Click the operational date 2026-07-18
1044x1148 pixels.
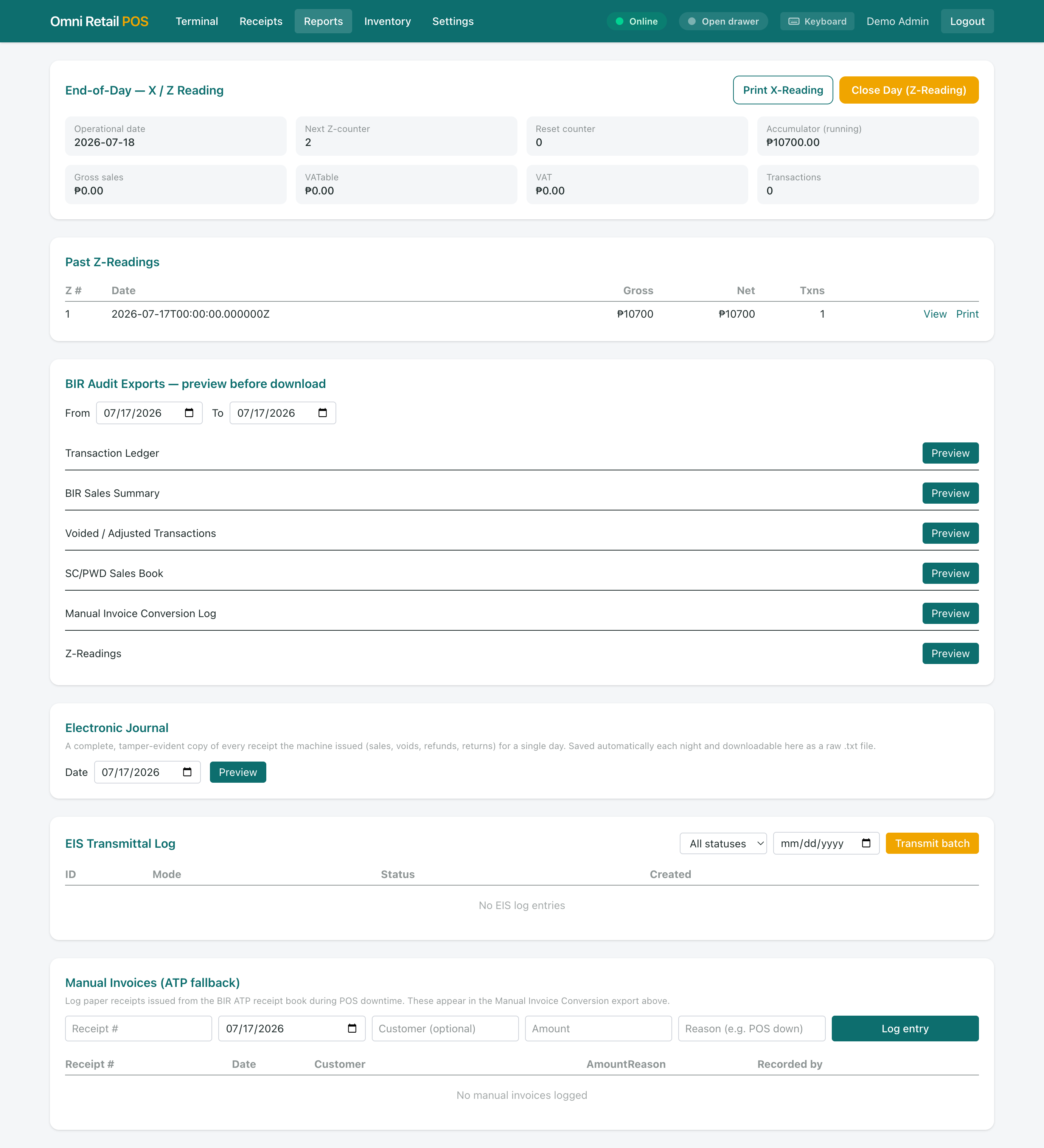click(104, 142)
